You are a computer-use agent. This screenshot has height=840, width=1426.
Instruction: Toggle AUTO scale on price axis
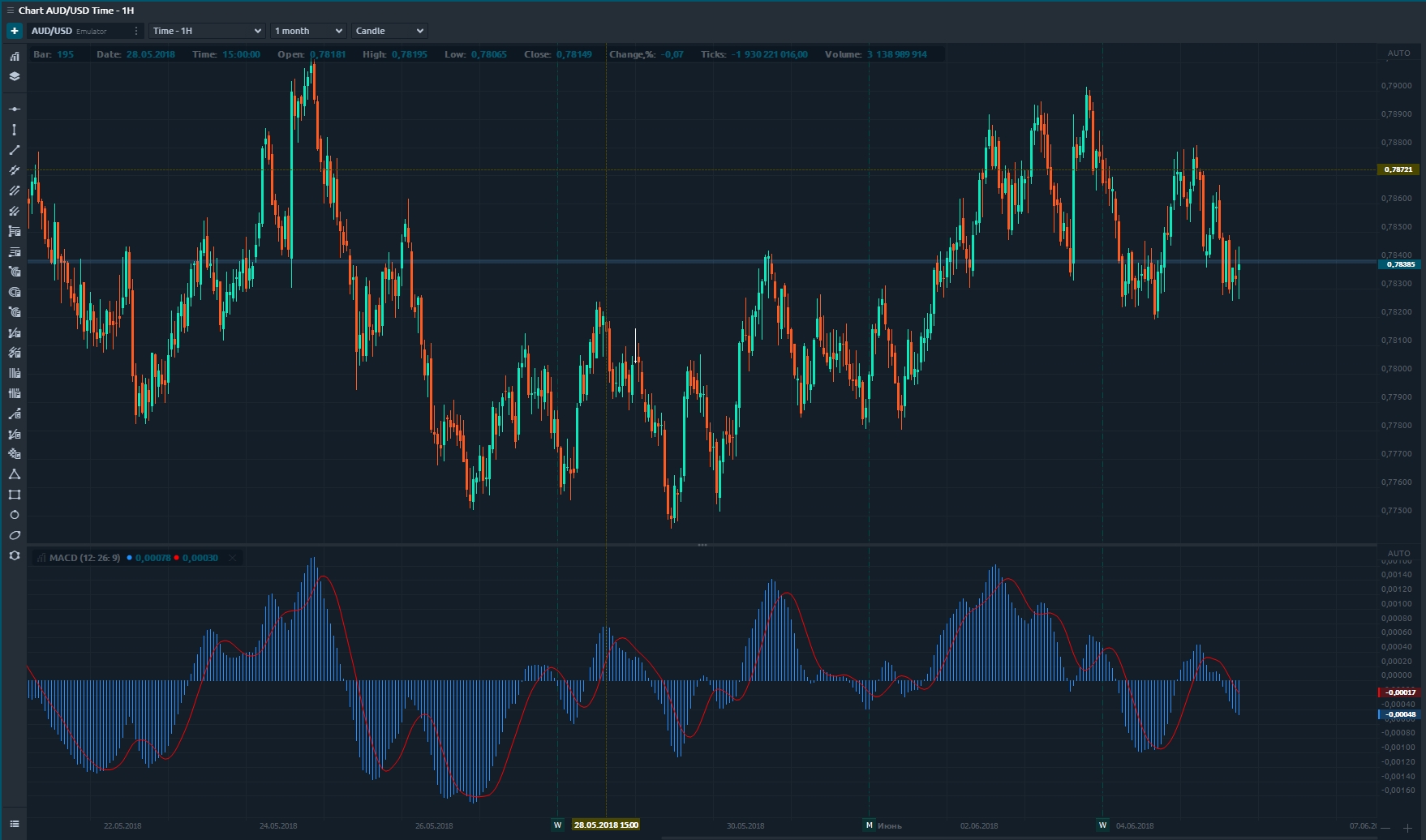(x=1398, y=54)
